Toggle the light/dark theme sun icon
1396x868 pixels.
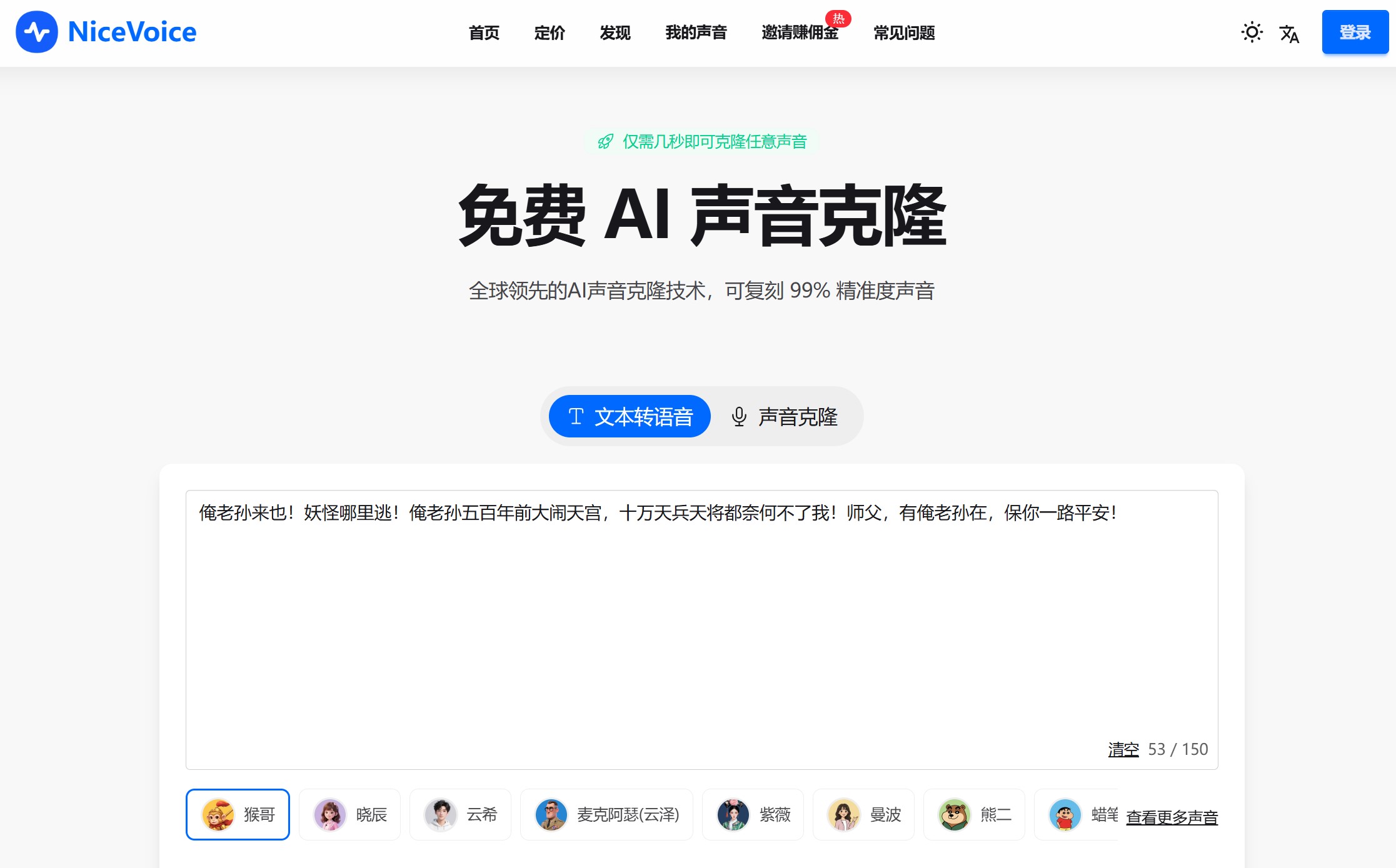(1252, 32)
